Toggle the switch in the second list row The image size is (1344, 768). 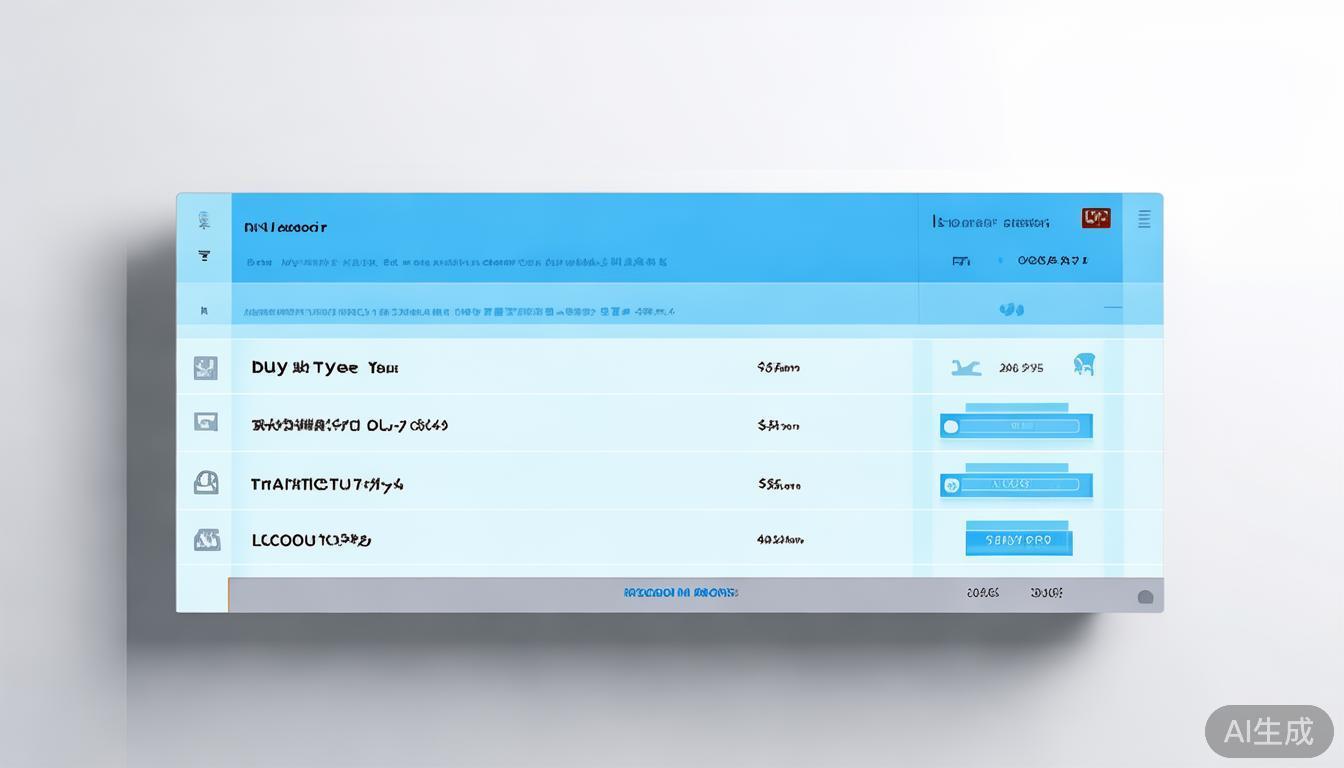pos(1015,427)
